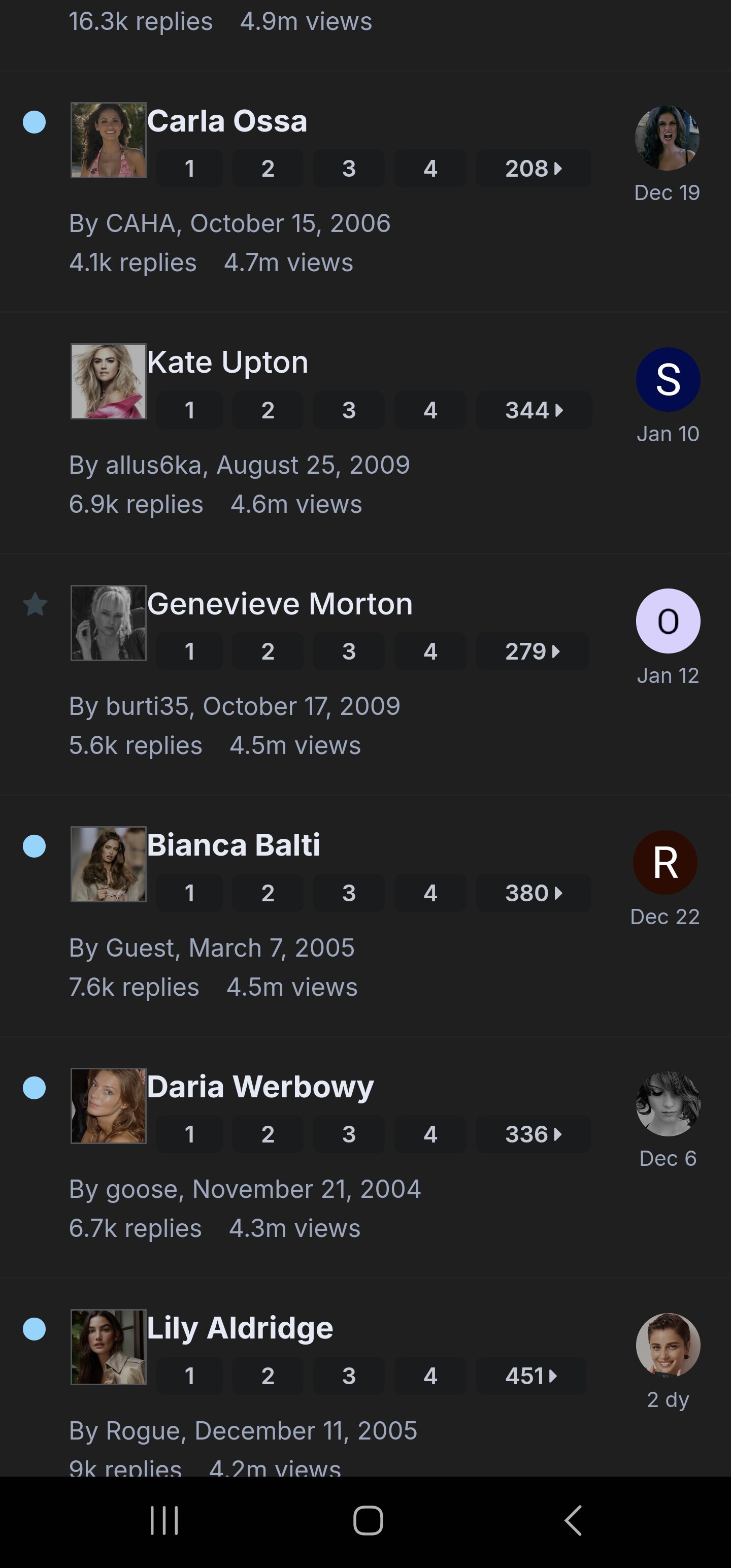Click the star icon beside Genevieve Morton
Image resolution: width=731 pixels, height=1568 pixels.
click(x=36, y=604)
